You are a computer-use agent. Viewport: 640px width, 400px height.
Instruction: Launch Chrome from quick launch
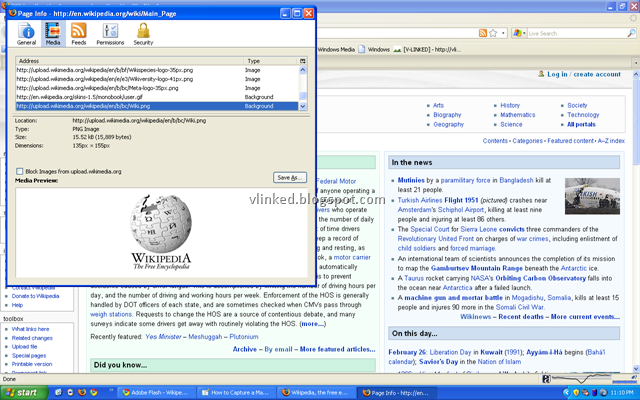click(94, 392)
